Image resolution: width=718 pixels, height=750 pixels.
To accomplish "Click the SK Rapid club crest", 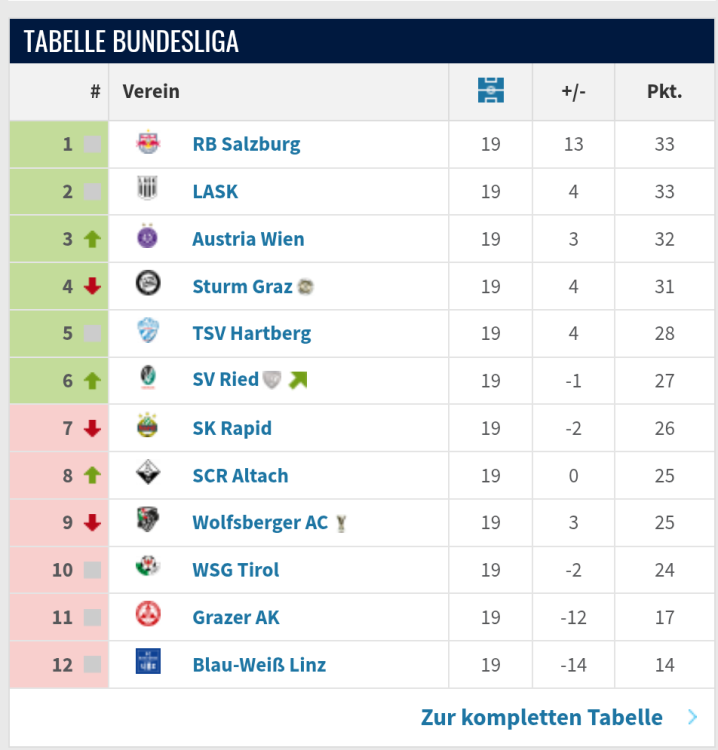I will pos(148,427).
